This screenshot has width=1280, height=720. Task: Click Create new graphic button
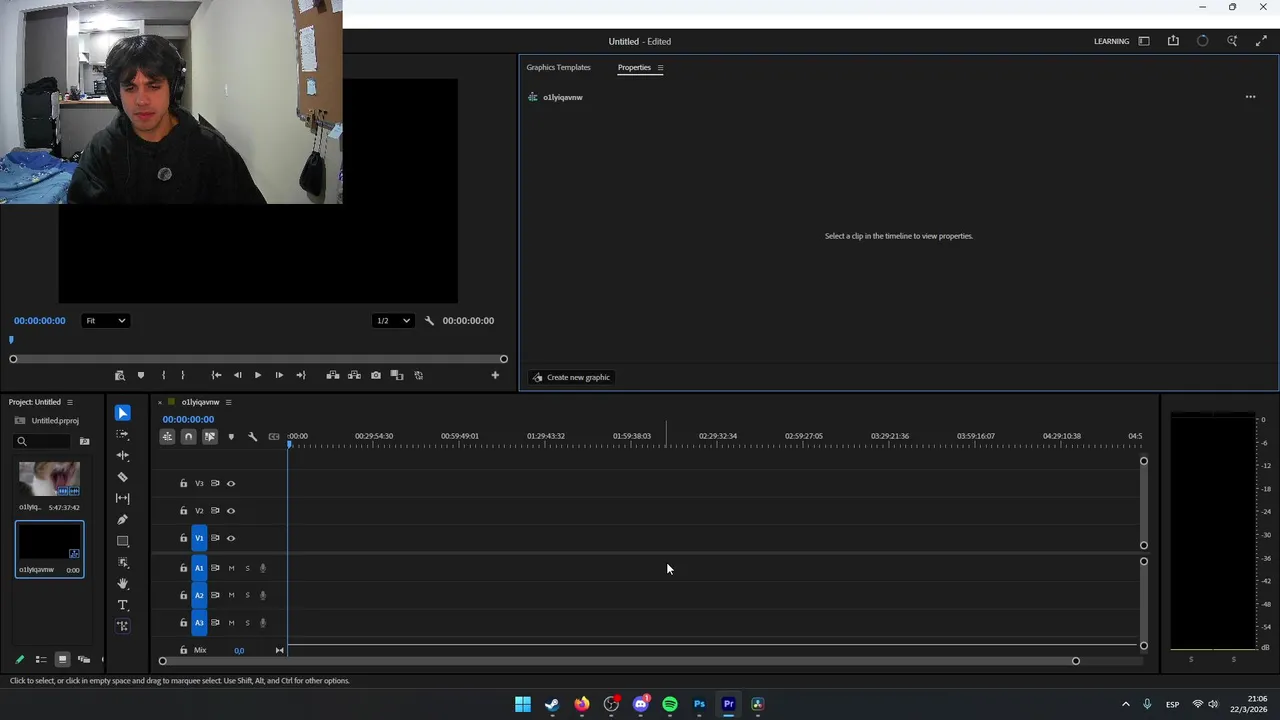[x=571, y=377]
